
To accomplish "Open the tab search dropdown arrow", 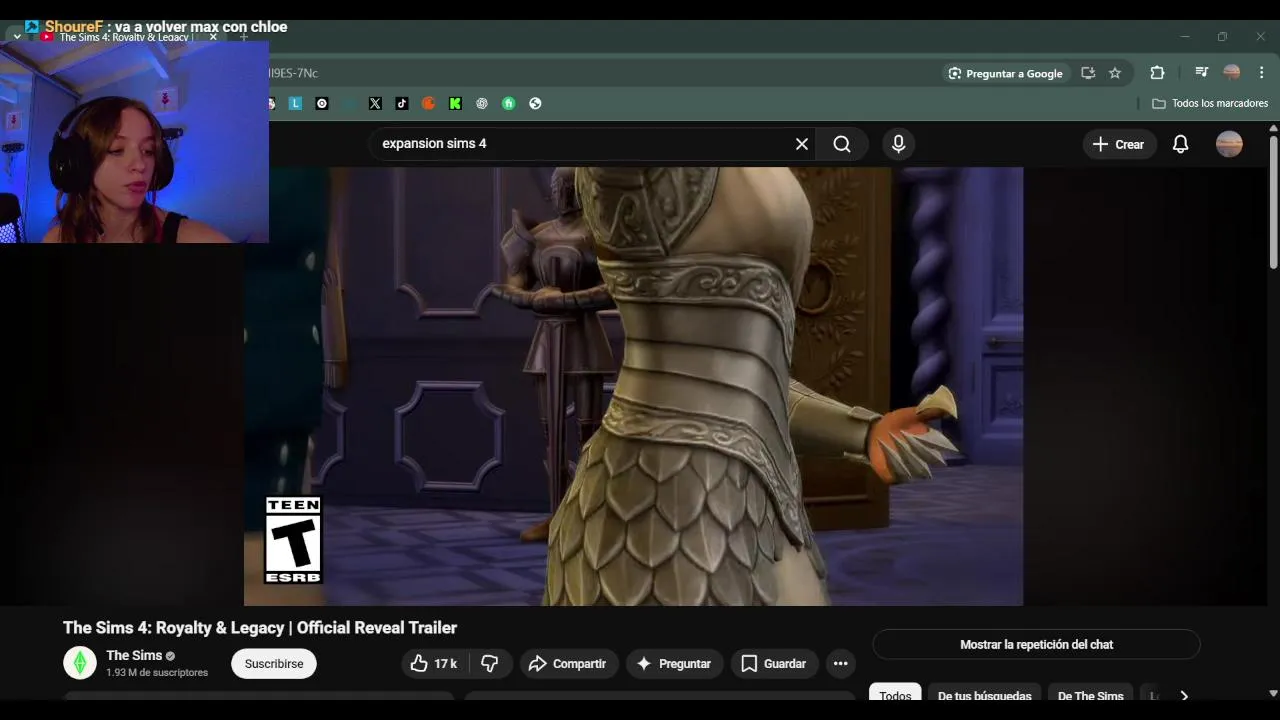I will [17, 37].
